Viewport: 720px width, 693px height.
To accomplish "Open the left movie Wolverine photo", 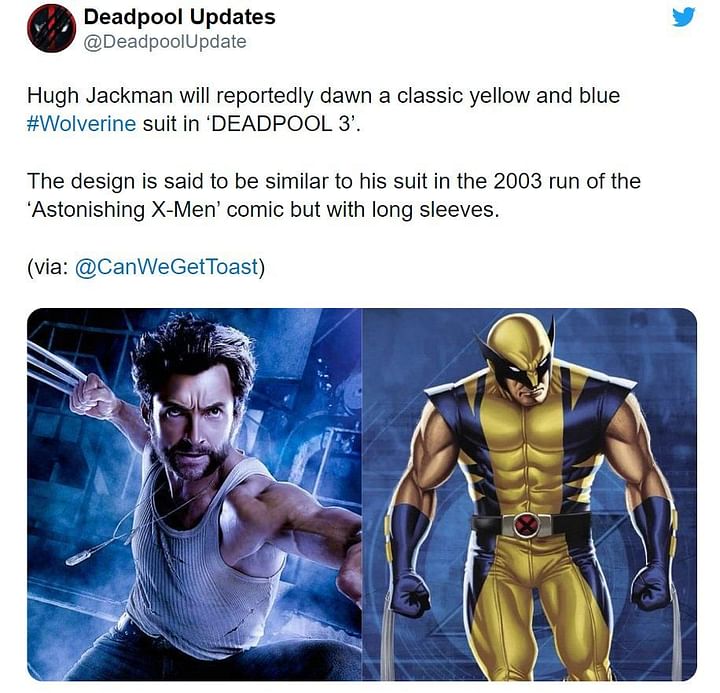I will click(x=195, y=494).
